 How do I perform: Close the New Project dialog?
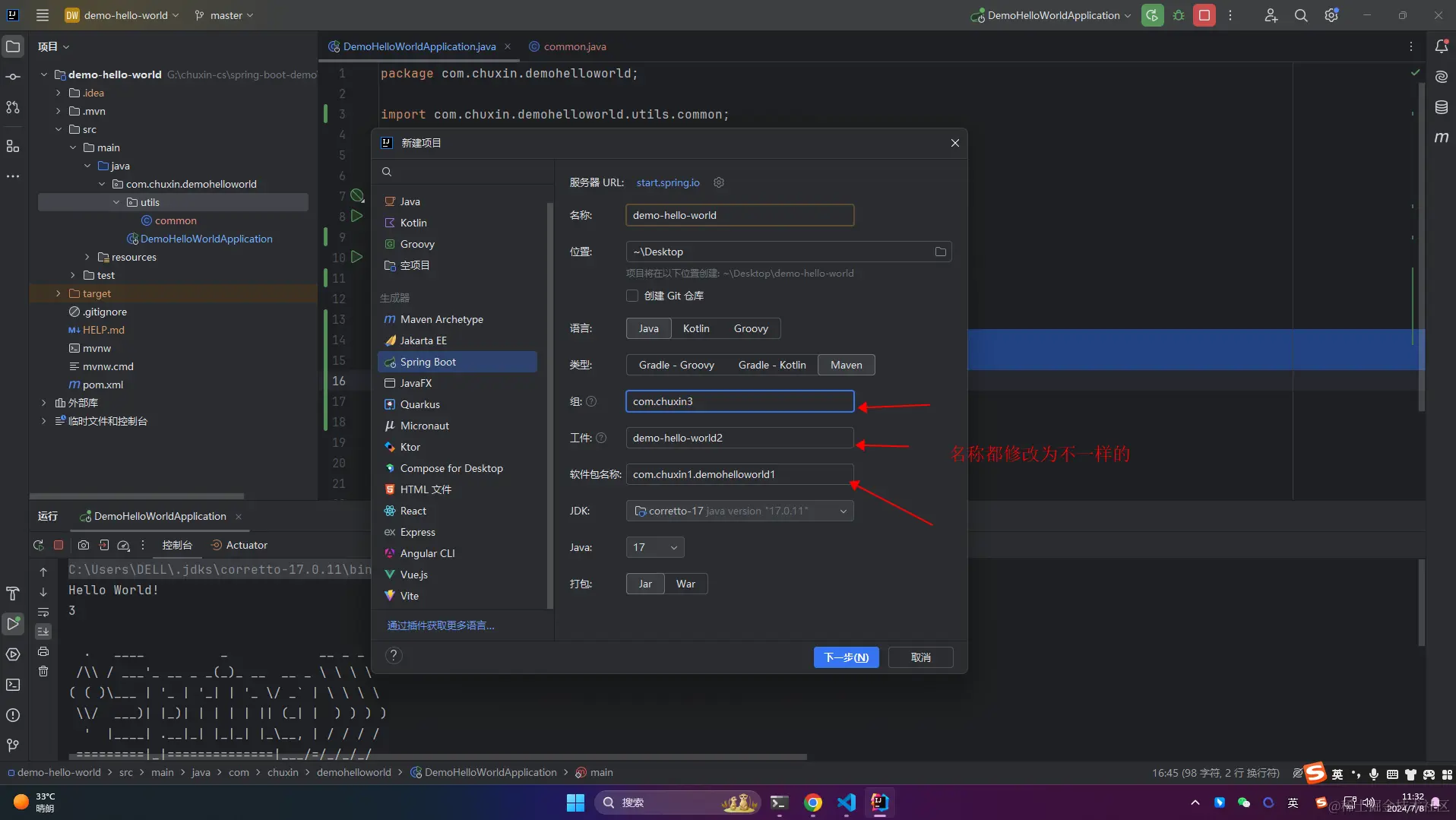[955, 143]
